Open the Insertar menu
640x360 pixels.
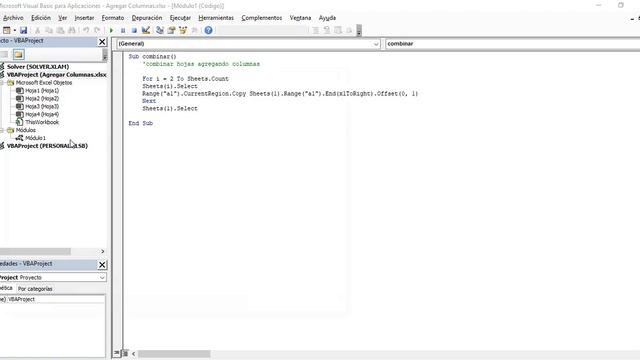tap(84, 18)
